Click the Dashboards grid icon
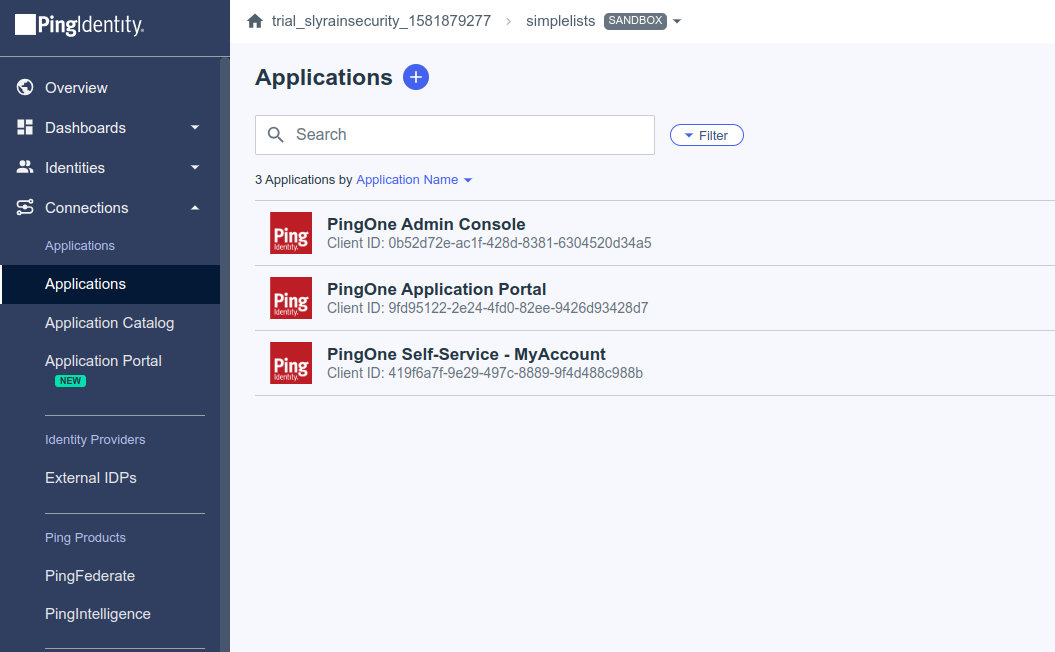The height and width of the screenshot is (652, 1055). 25,127
